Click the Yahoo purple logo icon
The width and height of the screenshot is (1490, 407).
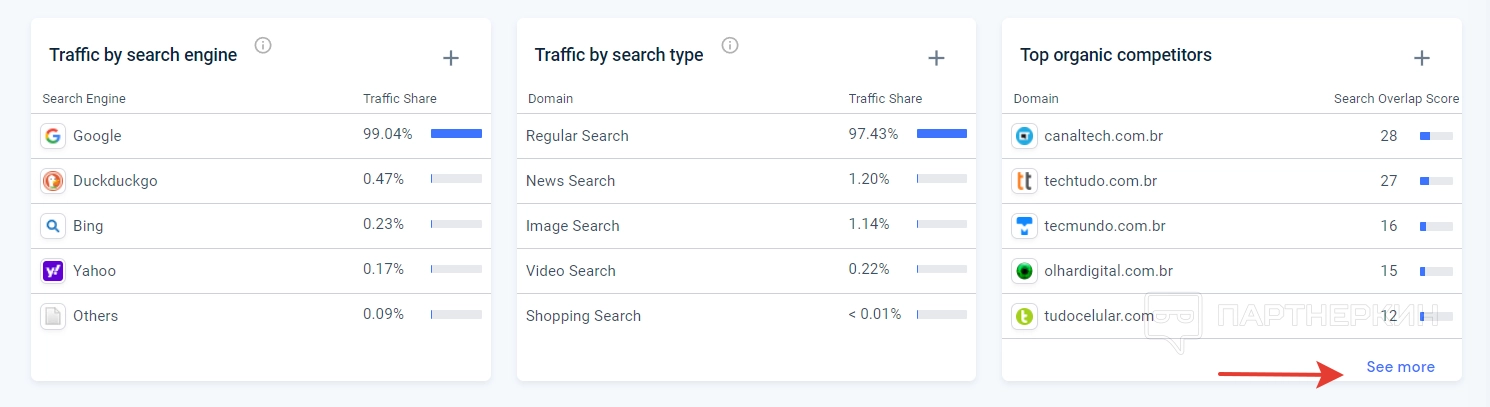(x=53, y=271)
